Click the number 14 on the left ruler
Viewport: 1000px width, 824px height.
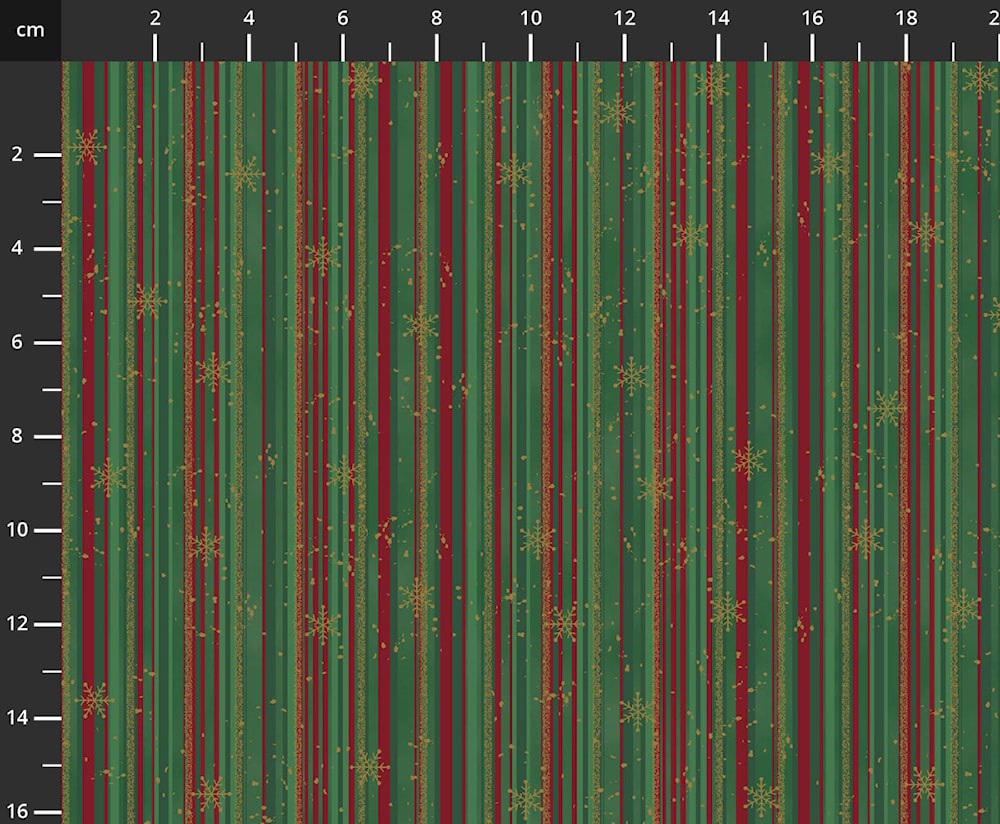[x=17, y=717]
